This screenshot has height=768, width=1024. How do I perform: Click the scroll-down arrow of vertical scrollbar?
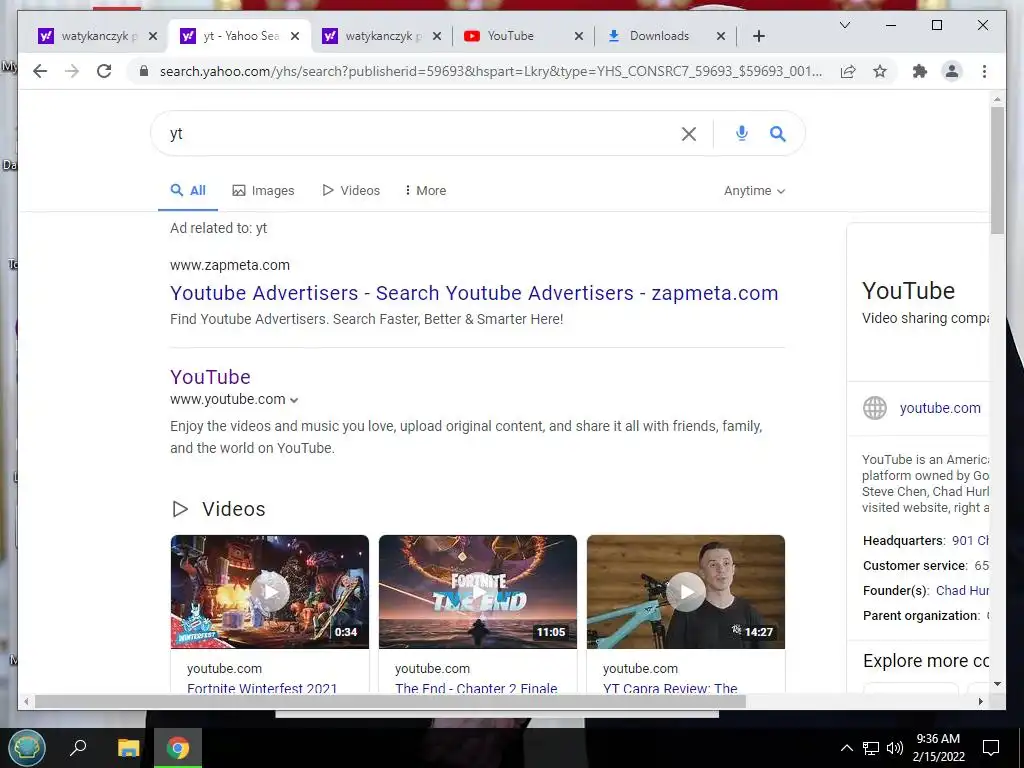pos(997,684)
